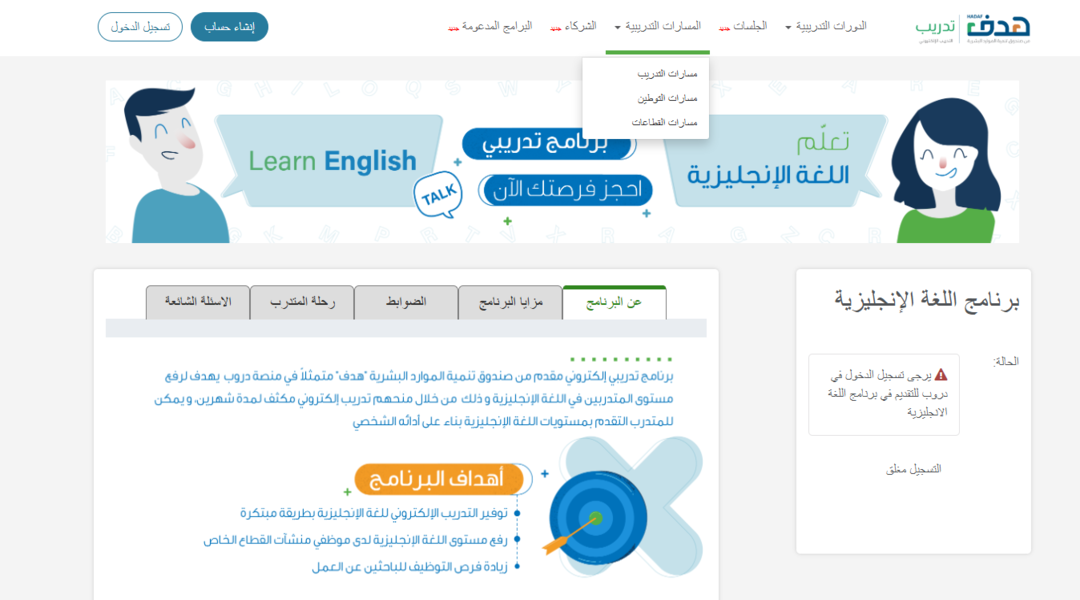
Task: Select مسارات القطاعات from dropdown
Action: 665,123
